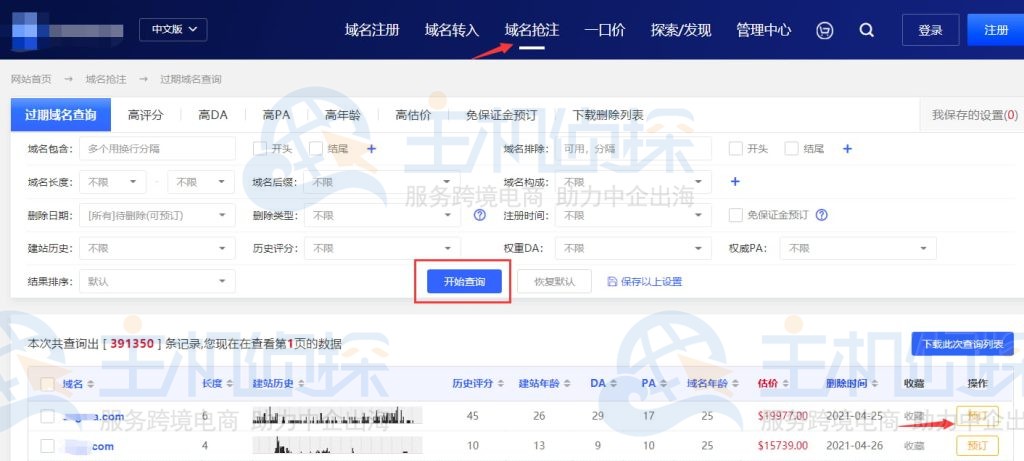Click the search magnifier icon in header
Image resolution: width=1024 pixels, height=461 pixels.
(x=867, y=30)
